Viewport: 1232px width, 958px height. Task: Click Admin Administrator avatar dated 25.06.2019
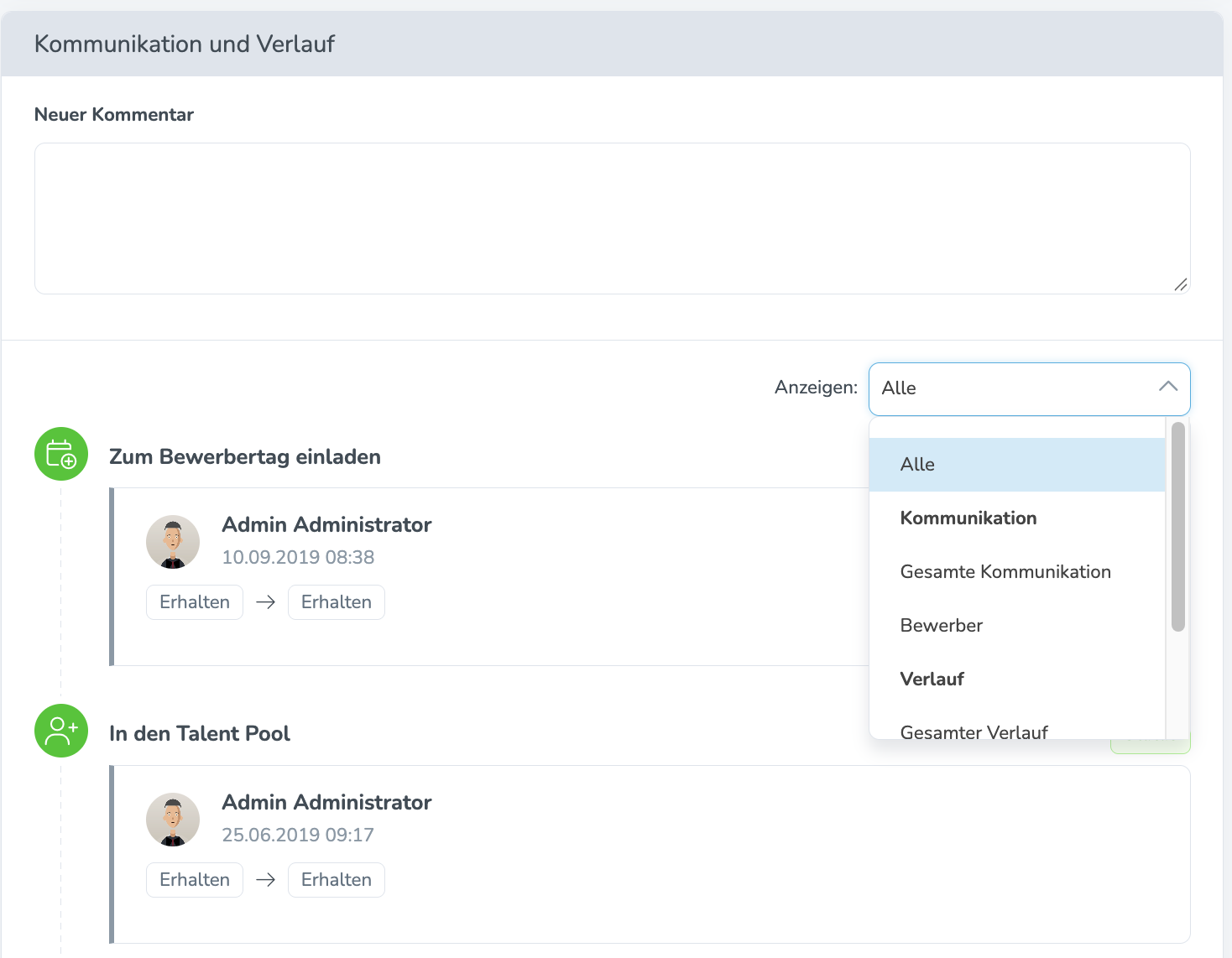[173, 820]
